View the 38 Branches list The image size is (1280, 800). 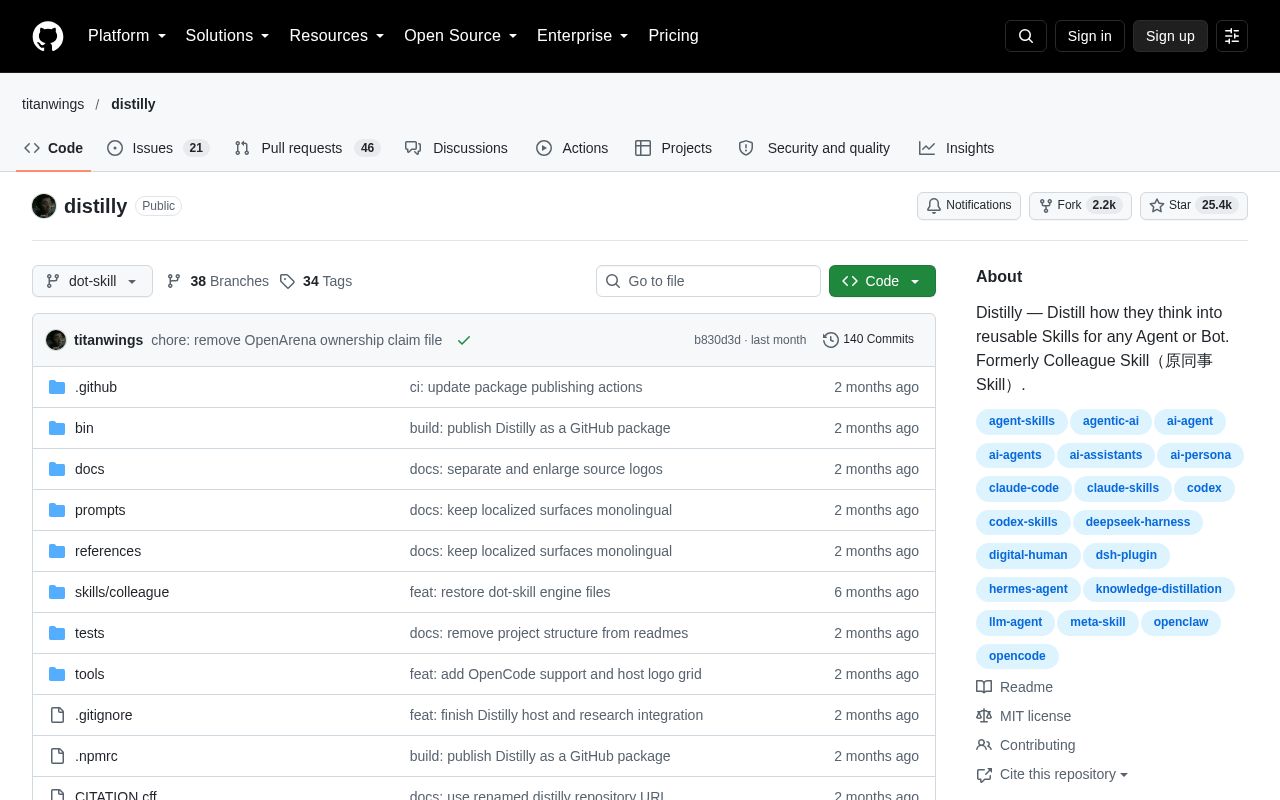(218, 281)
